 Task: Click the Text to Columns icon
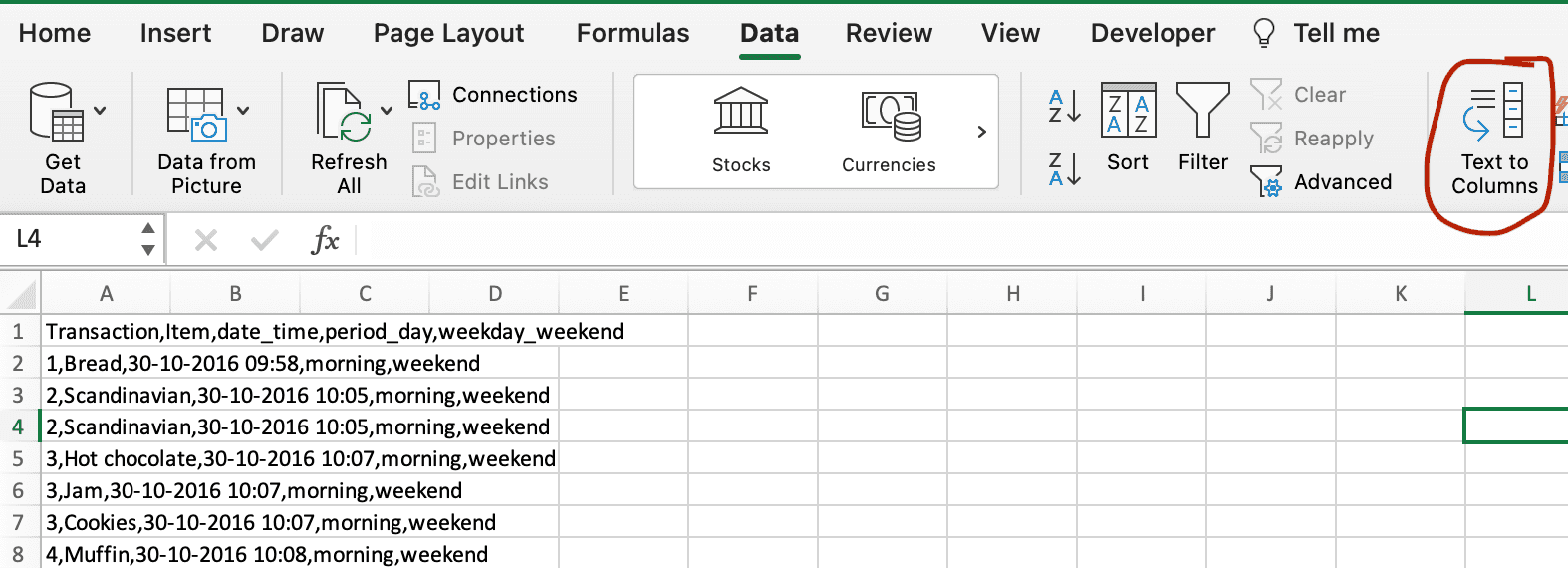(1493, 112)
